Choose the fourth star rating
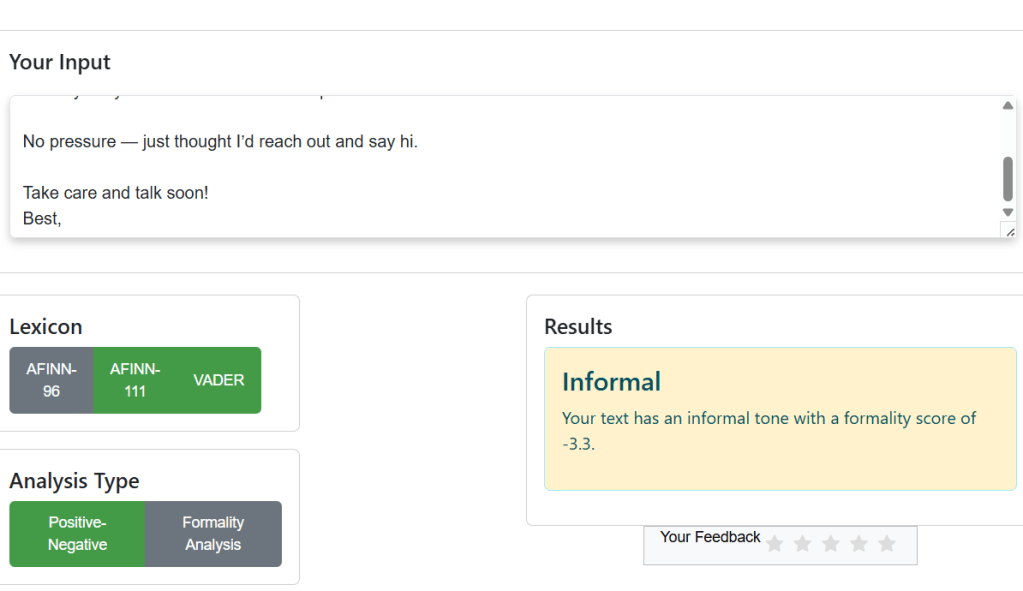 (858, 543)
